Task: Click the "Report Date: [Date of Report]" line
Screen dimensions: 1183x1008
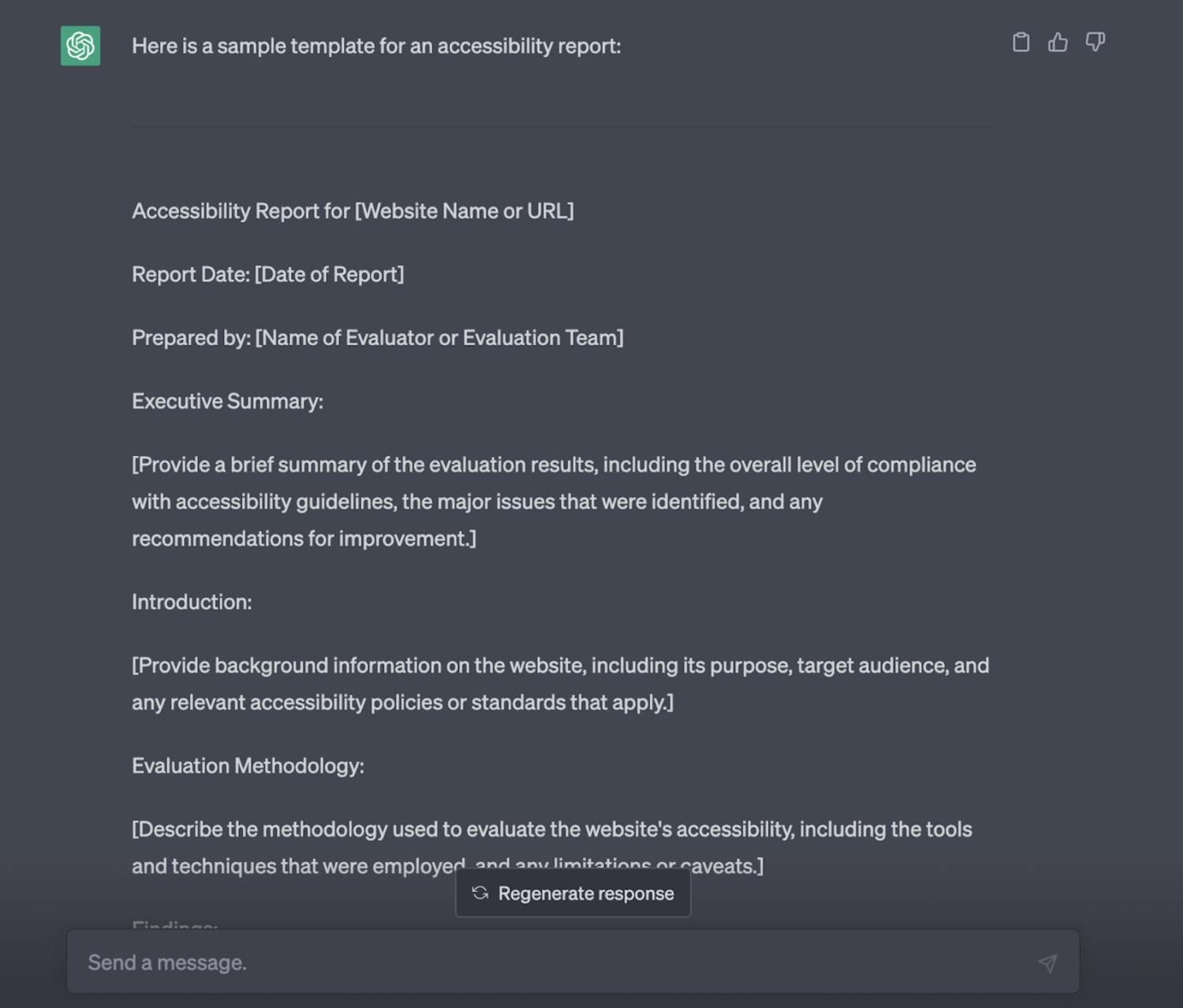Action: (267, 274)
